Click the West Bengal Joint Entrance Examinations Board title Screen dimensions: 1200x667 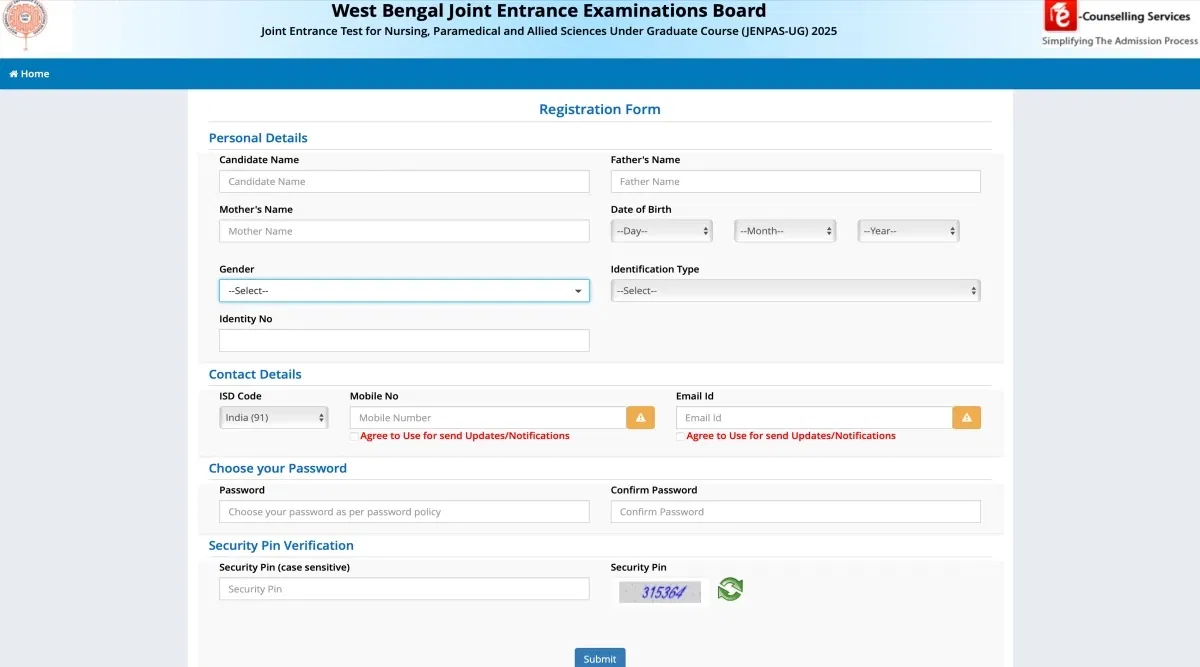pos(549,11)
